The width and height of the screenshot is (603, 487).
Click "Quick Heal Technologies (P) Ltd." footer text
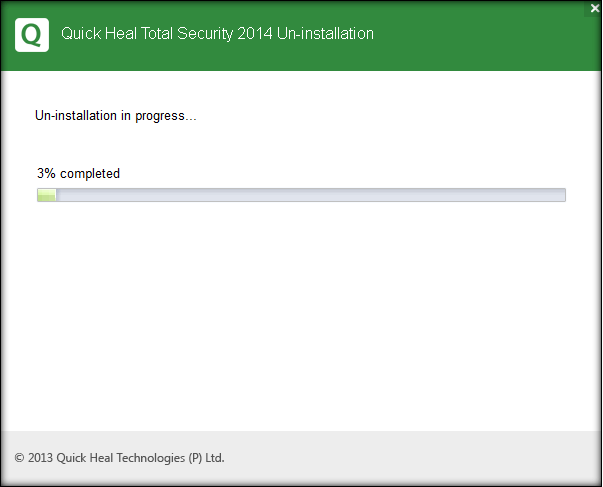pos(141,458)
